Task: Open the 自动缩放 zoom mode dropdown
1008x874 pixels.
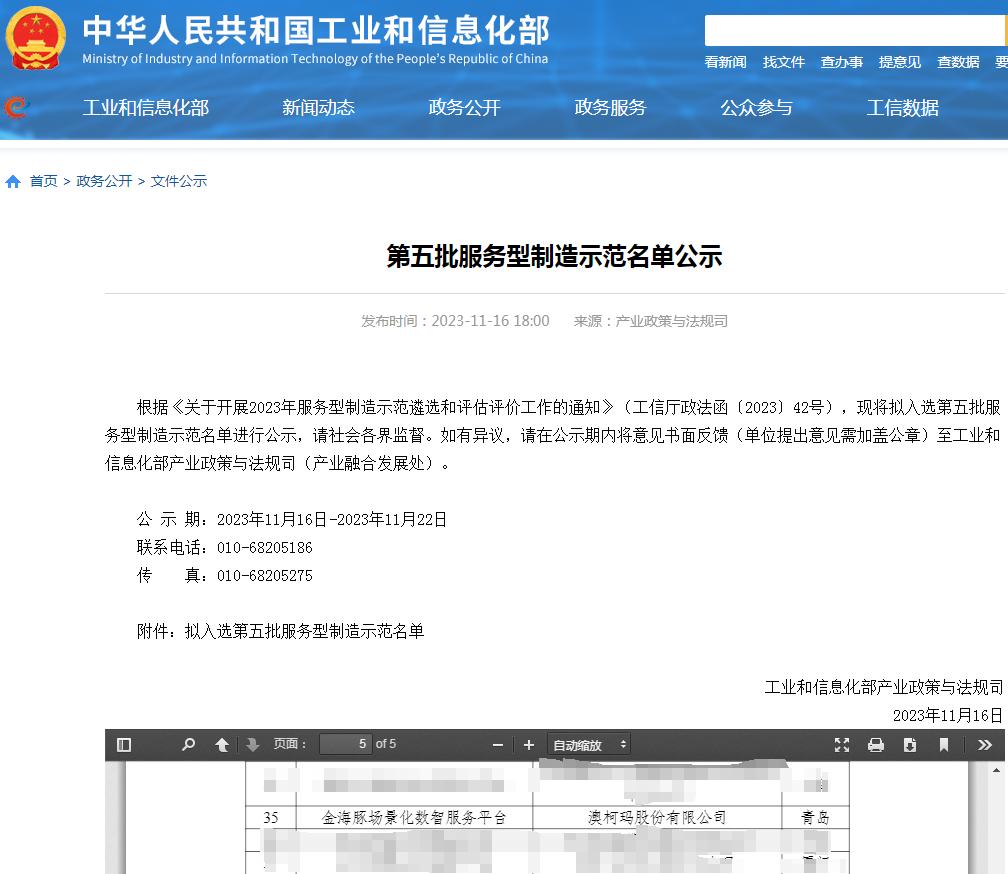Action: pos(588,744)
